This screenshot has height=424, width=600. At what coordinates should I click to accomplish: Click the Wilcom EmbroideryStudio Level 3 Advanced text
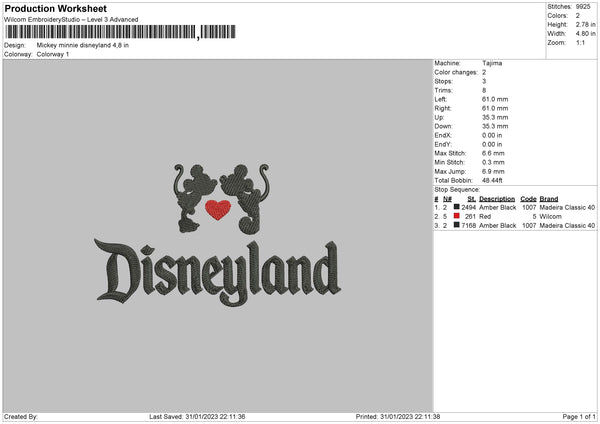click(x=71, y=20)
